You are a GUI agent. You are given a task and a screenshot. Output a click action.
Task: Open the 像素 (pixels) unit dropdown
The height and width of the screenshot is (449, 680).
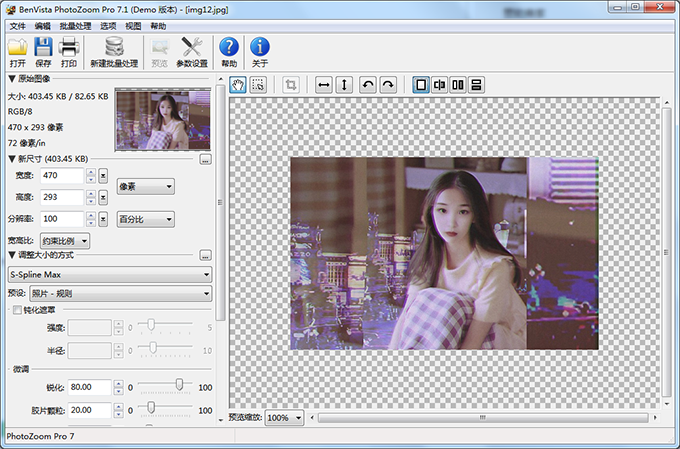pos(145,186)
